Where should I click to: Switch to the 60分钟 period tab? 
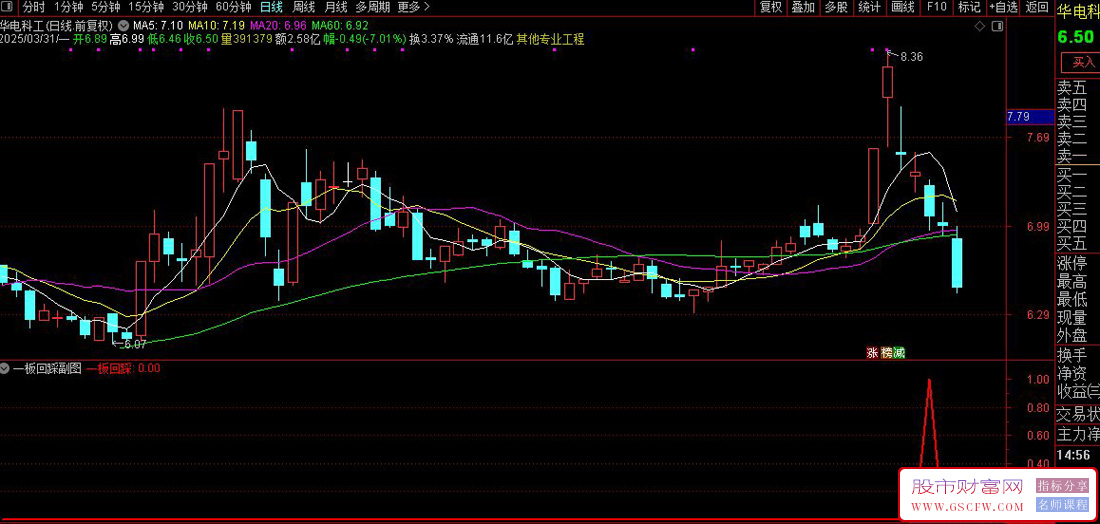point(233,7)
